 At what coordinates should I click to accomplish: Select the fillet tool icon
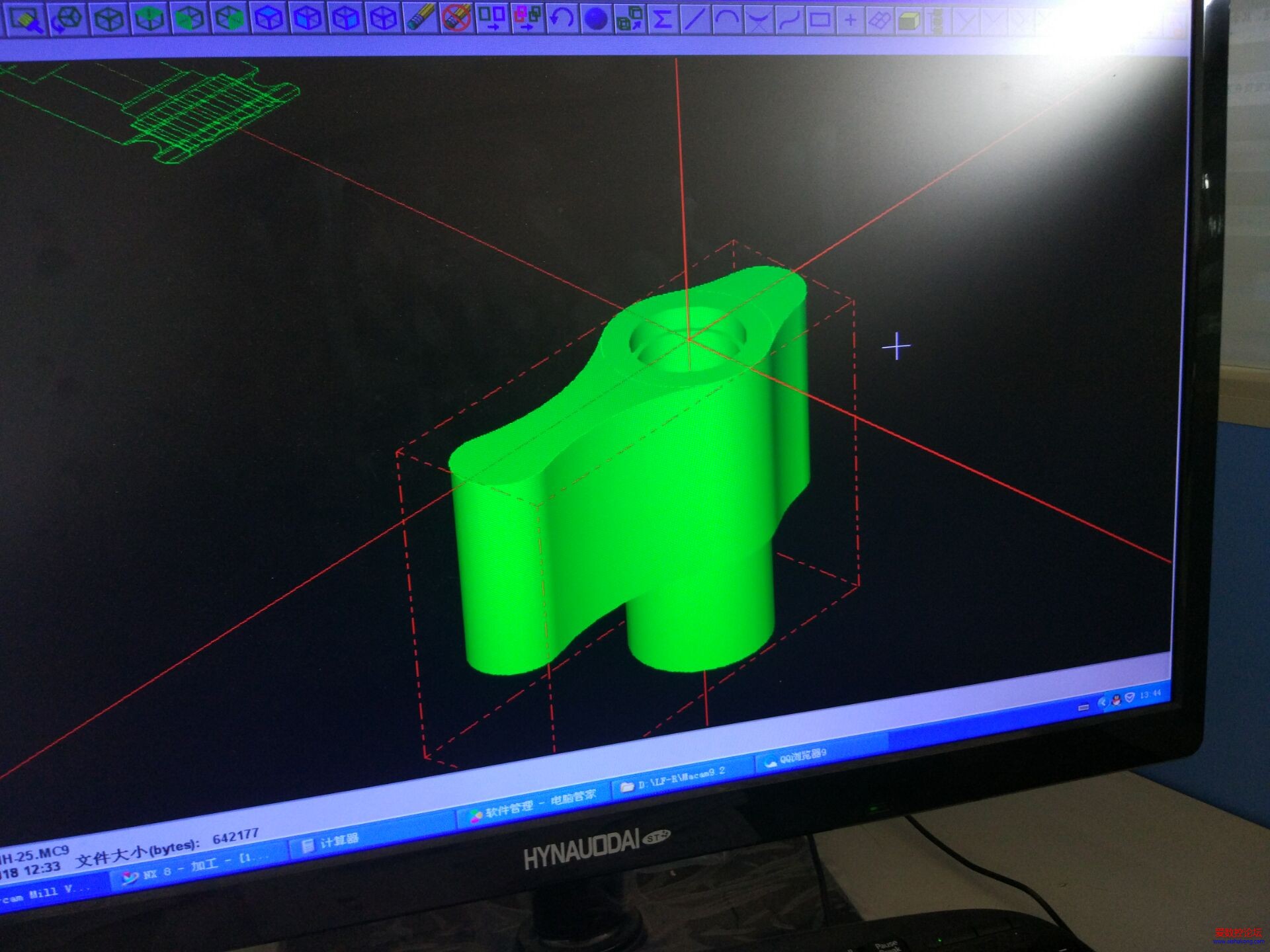(x=758, y=20)
